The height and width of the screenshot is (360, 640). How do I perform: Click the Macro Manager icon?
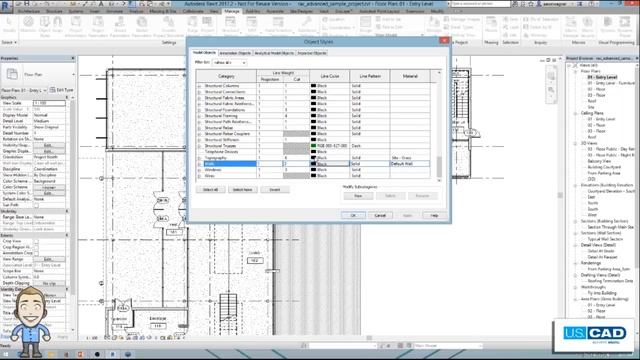point(571,27)
